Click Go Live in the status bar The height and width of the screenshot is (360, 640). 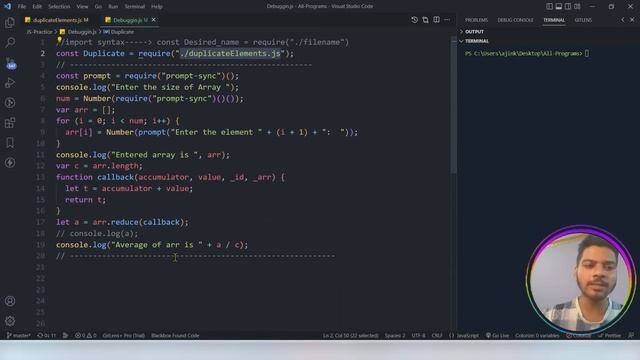click(497, 336)
